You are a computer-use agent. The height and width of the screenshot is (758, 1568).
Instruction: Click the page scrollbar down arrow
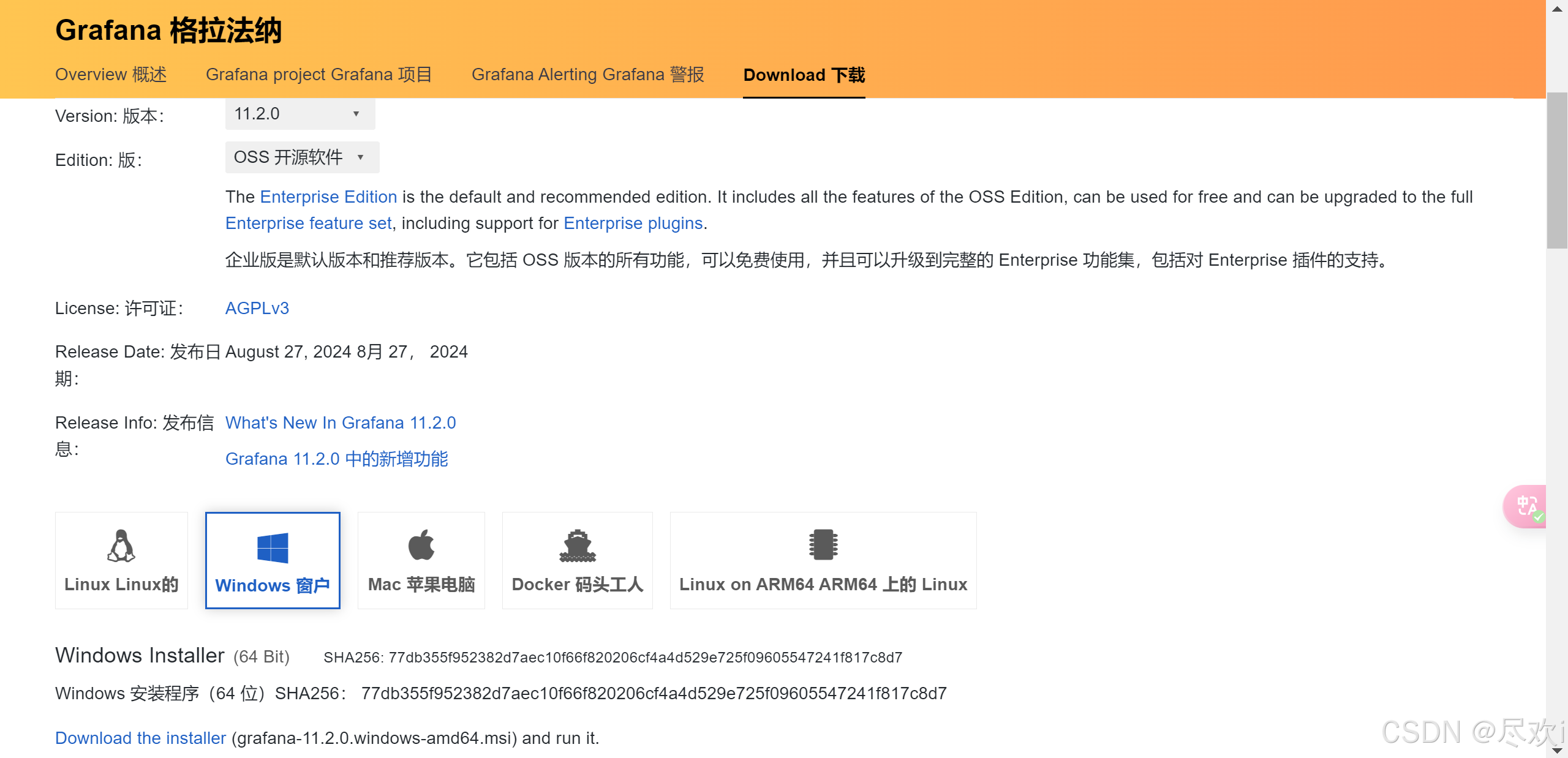click(1557, 749)
